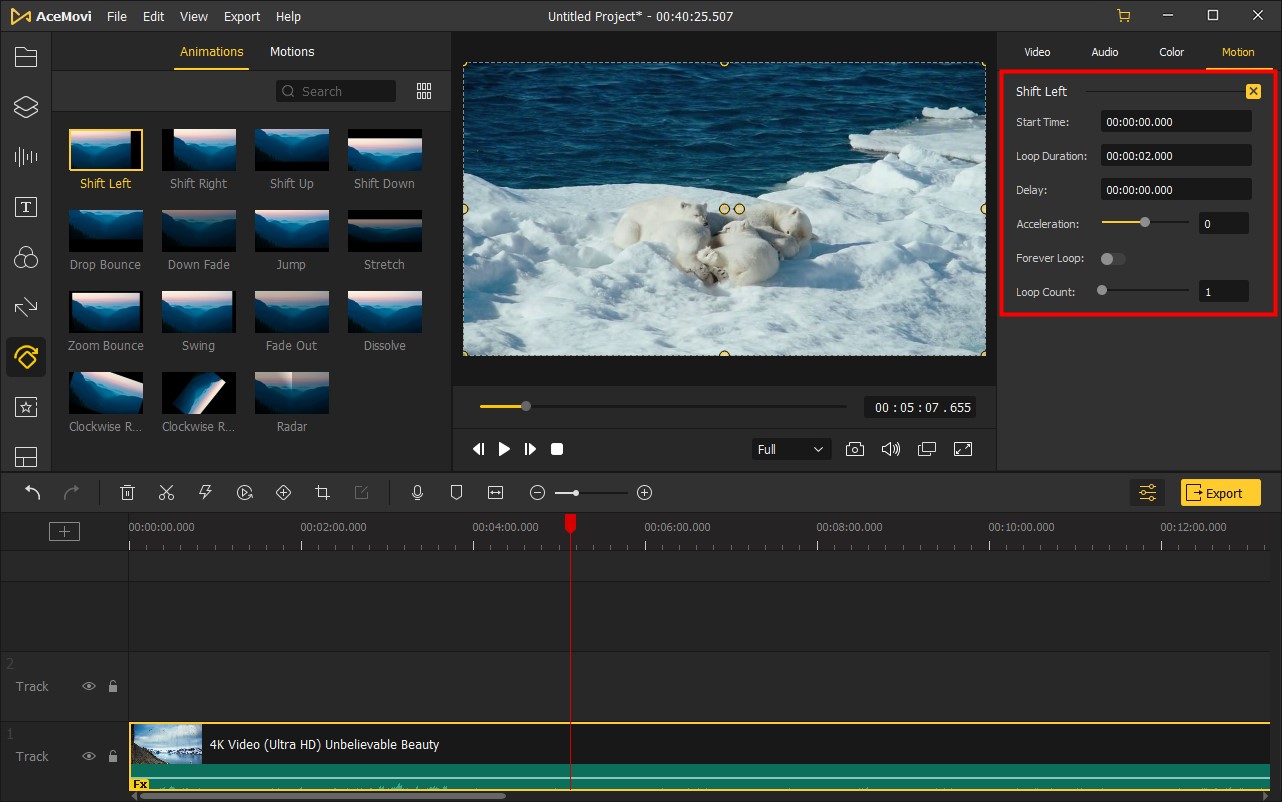Apply the Shift Right animation preset
Image resolution: width=1282 pixels, height=802 pixels.
pos(198,148)
